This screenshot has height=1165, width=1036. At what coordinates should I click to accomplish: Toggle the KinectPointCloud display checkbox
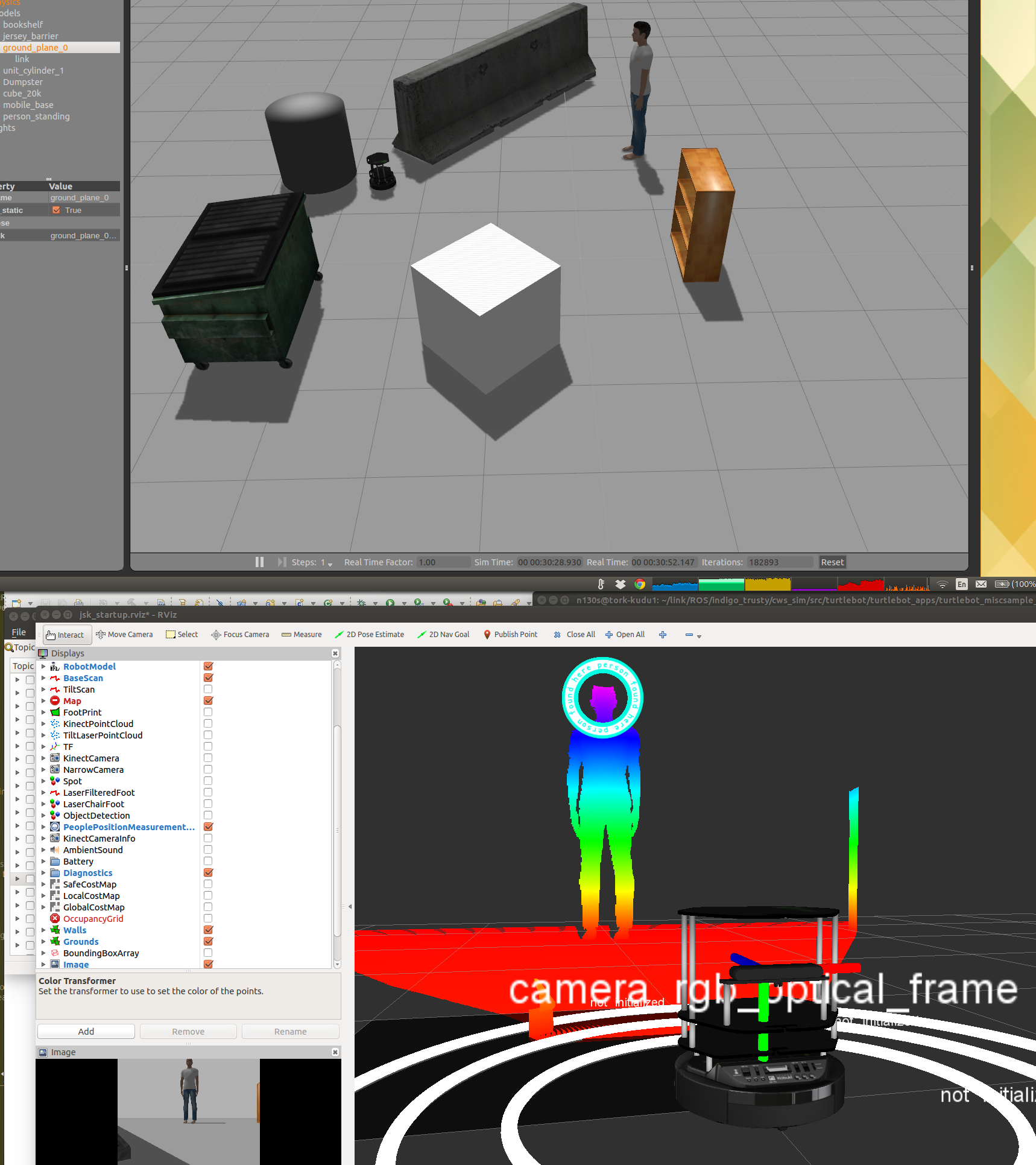click(x=208, y=724)
